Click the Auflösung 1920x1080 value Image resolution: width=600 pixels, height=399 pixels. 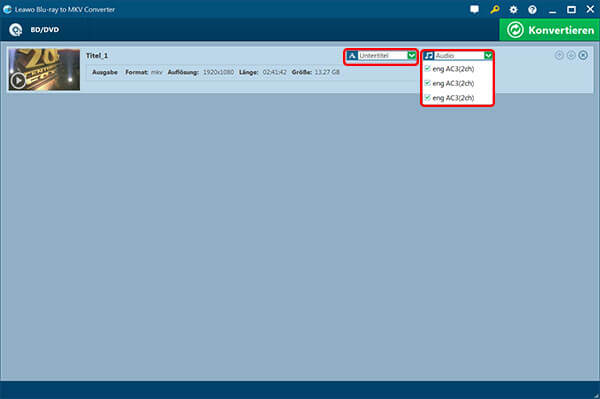coord(218,72)
